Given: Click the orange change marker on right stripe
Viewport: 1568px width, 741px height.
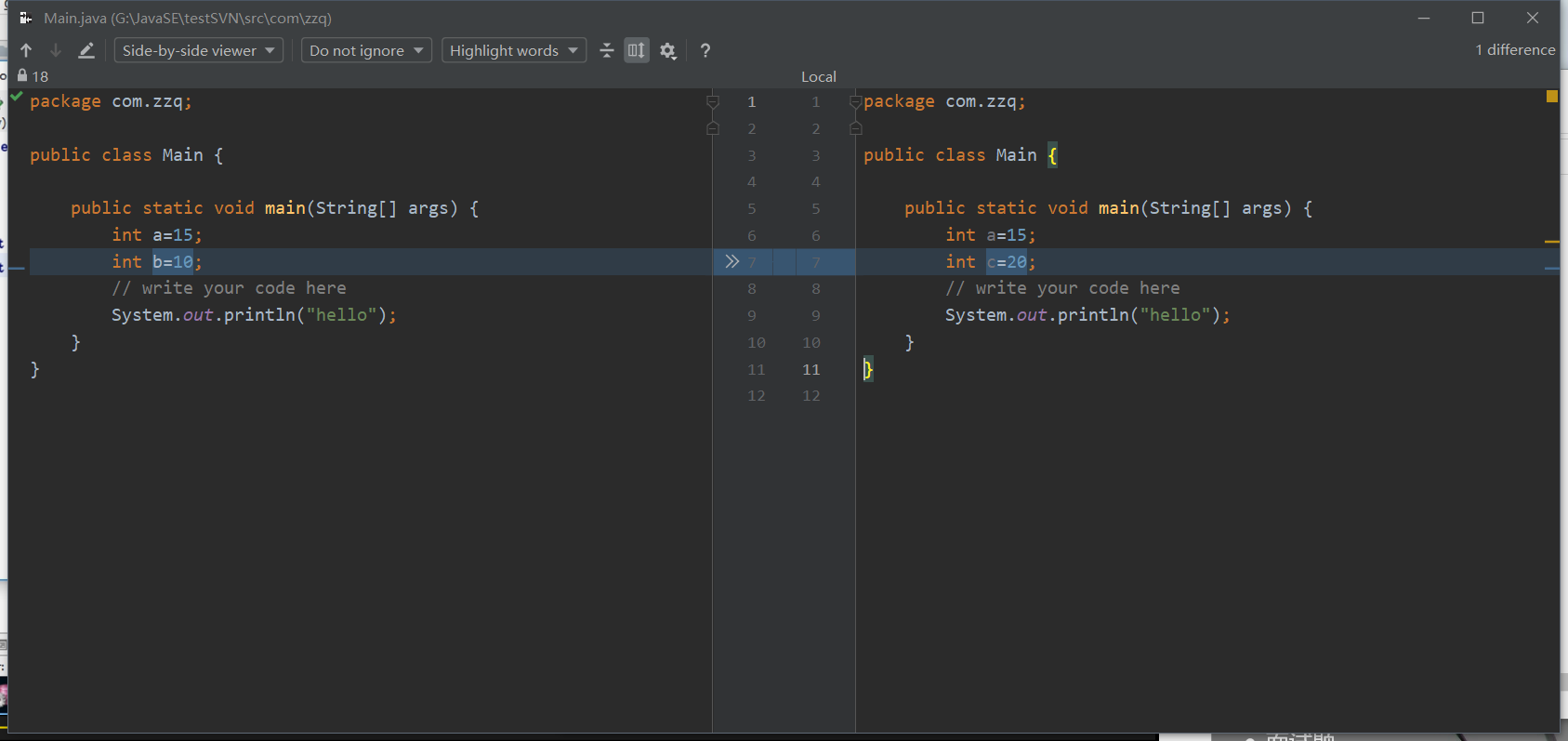Looking at the screenshot, I should click(1552, 242).
